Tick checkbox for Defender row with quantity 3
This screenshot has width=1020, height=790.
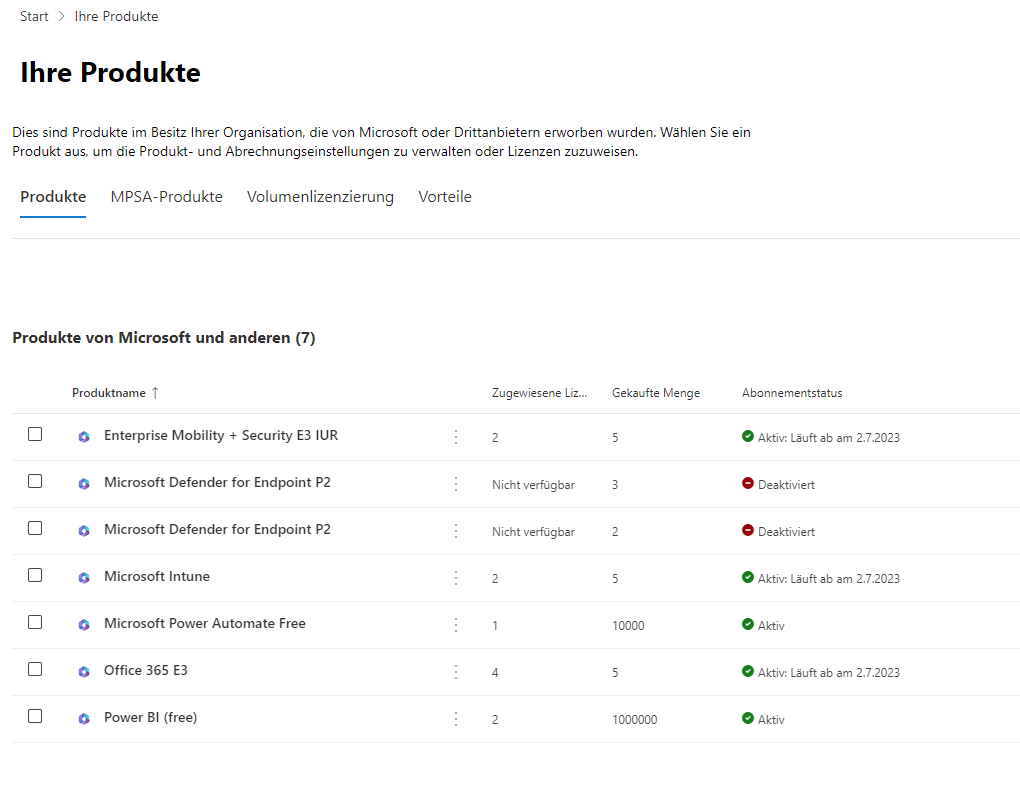click(35, 481)
